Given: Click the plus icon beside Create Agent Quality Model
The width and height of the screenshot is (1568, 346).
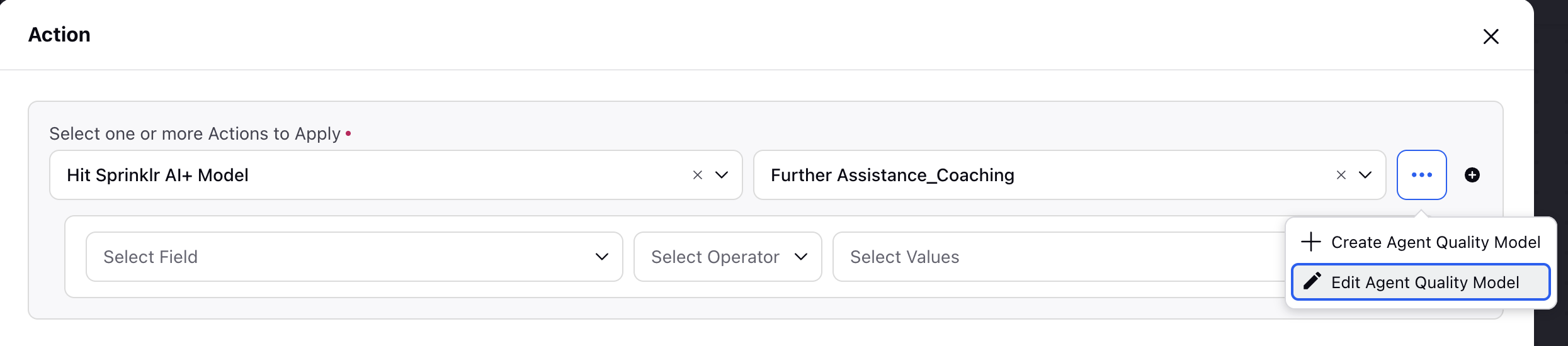Looking at the screenshot, I should pyautogui.click(x=1310, y=242).
